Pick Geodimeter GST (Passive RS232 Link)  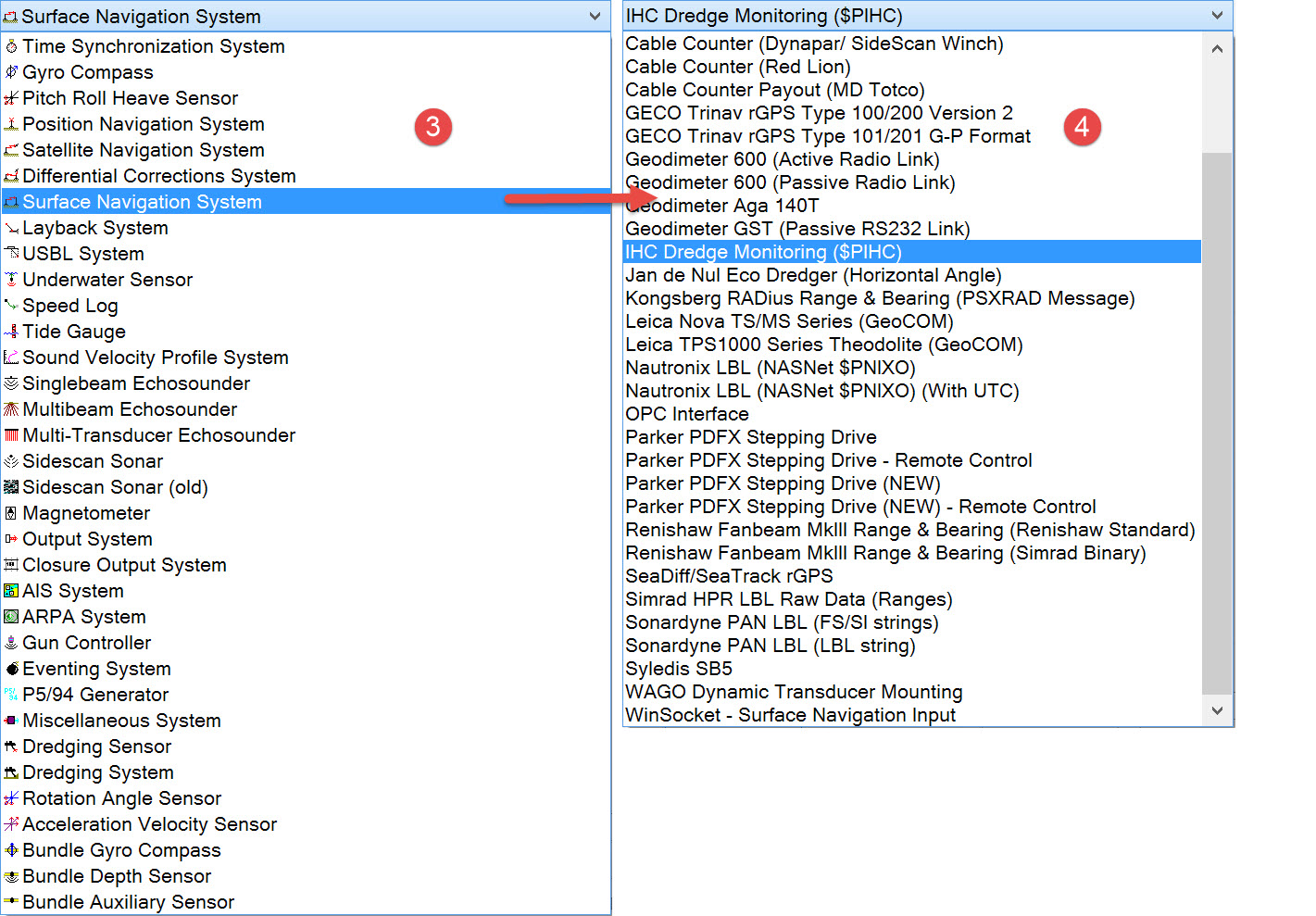pos(797,229)
